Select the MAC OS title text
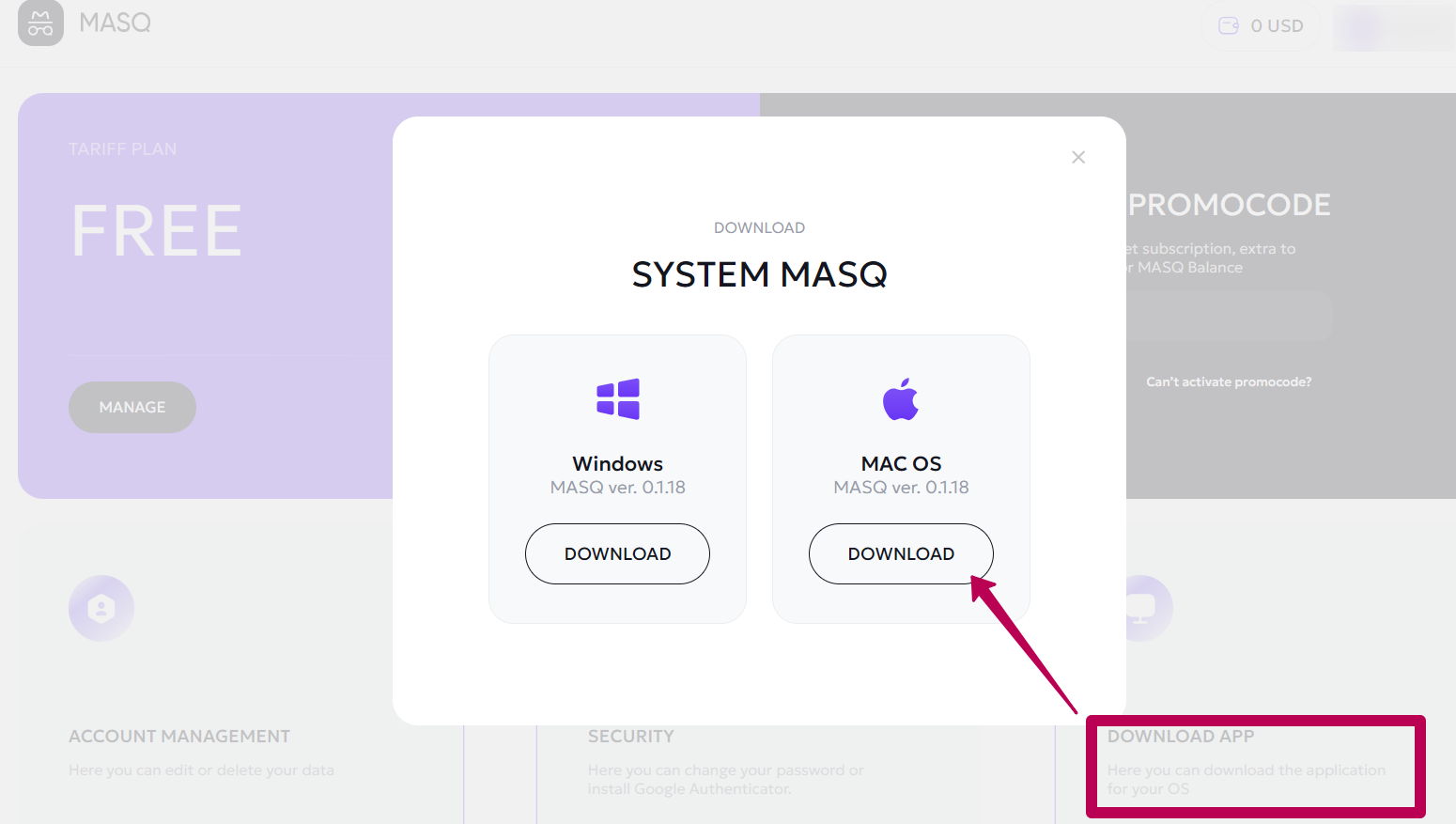 901,464
